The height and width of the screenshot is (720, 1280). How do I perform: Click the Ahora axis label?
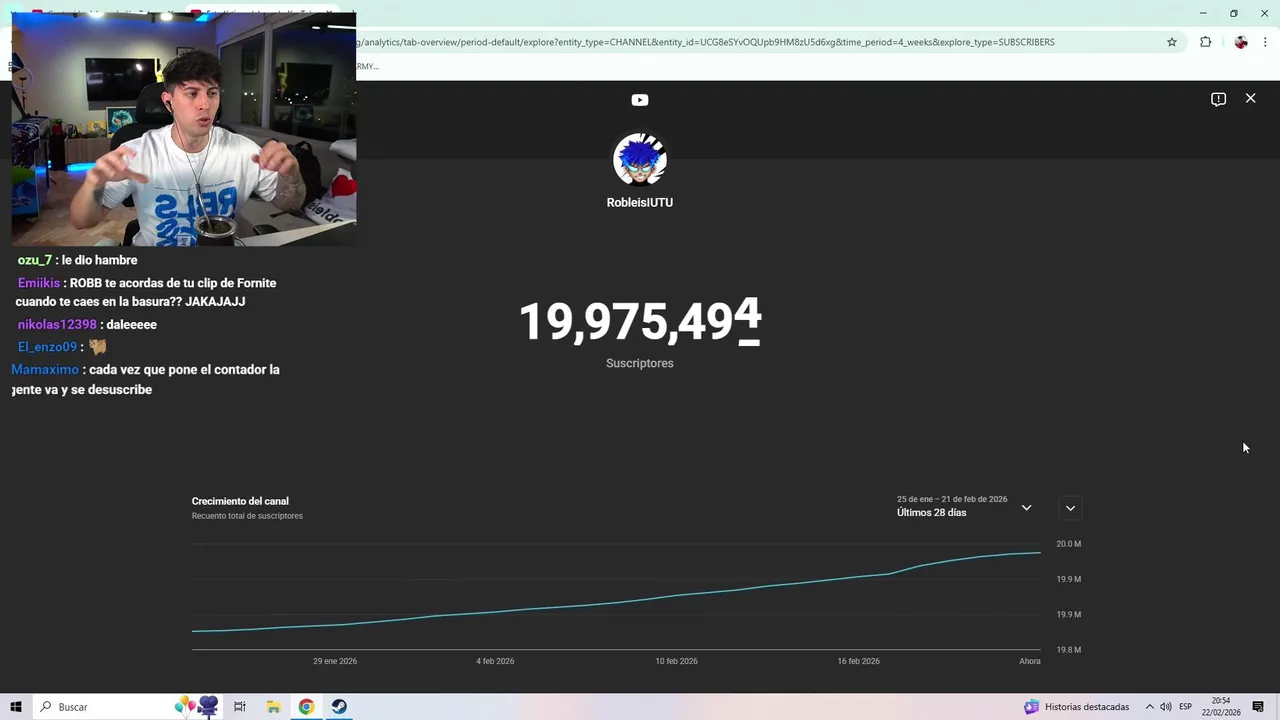click(1030, 661)
